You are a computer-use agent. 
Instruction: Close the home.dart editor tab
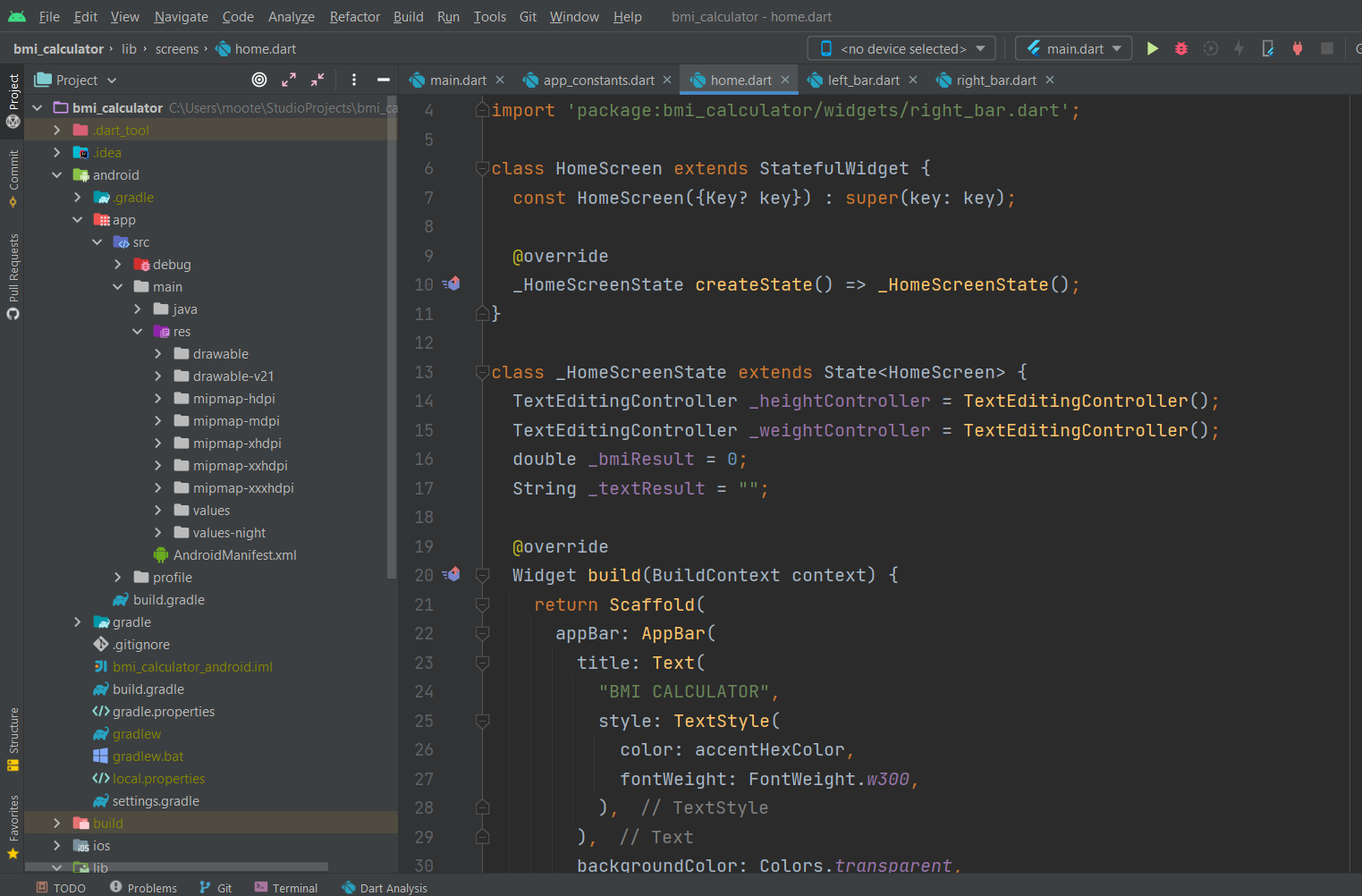785,80
